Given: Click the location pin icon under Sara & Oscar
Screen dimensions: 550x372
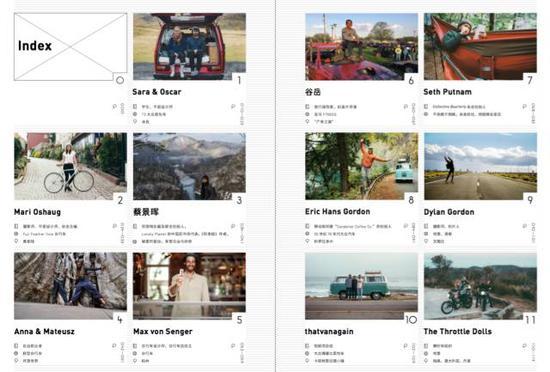Looking at the screenshot, I should point(135,121).
